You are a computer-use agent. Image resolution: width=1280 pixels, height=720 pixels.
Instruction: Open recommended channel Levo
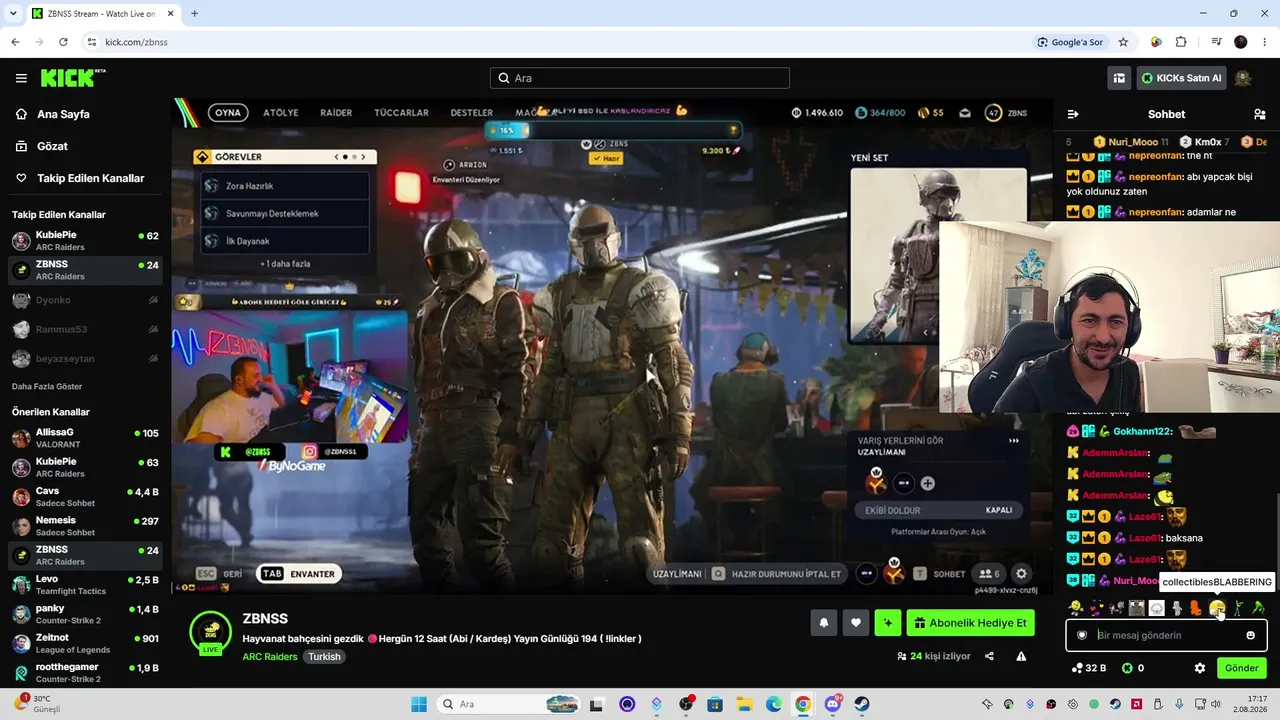click(85, 584)
